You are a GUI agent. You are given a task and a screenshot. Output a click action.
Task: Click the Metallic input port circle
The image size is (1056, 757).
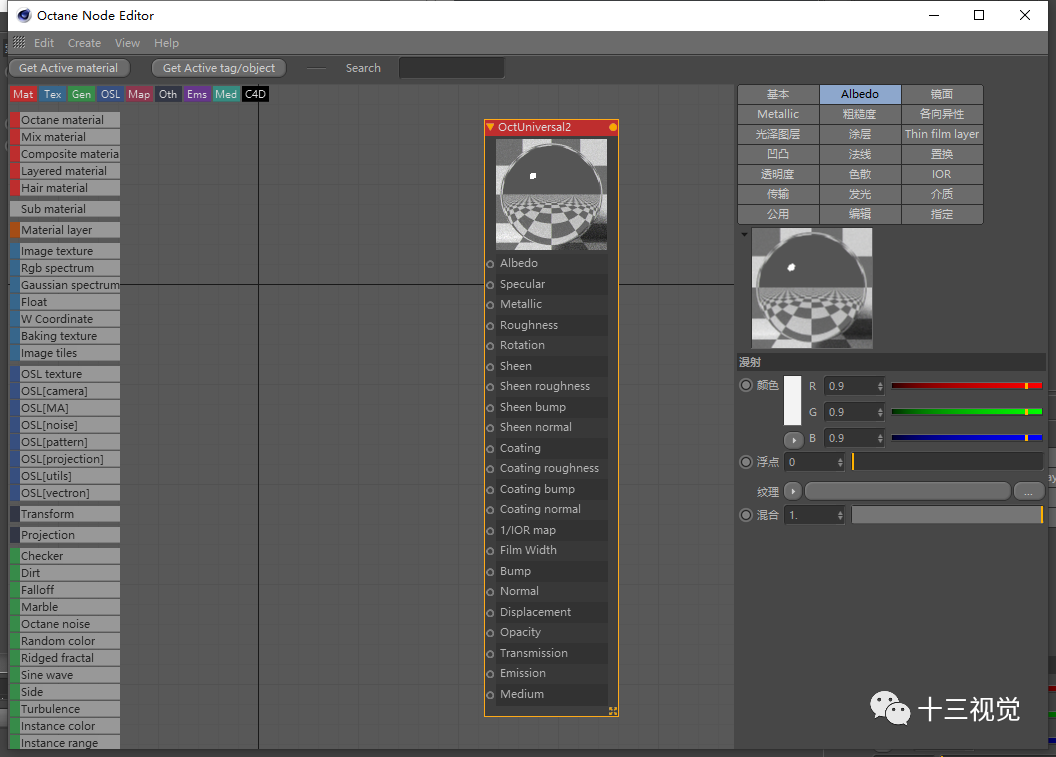coord(490,305)
